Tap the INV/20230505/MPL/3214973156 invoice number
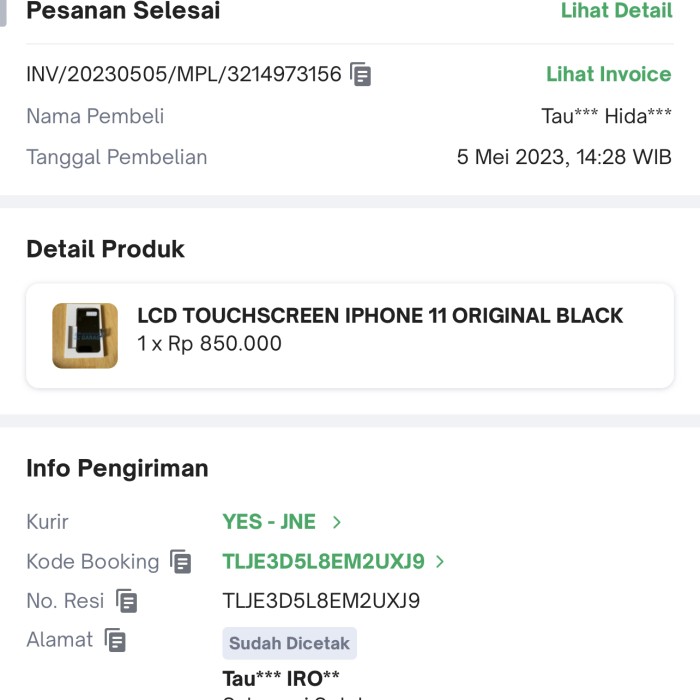 [184, 74]
